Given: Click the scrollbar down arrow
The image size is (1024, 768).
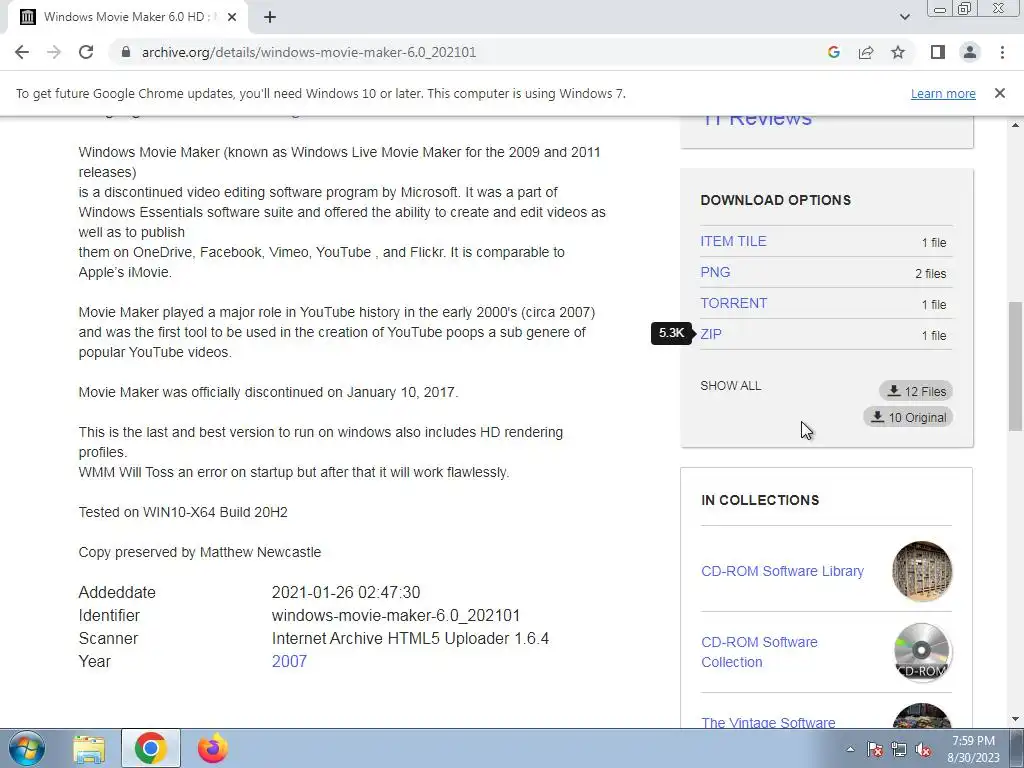Looking at the screenshot, I should [1015, 719].
